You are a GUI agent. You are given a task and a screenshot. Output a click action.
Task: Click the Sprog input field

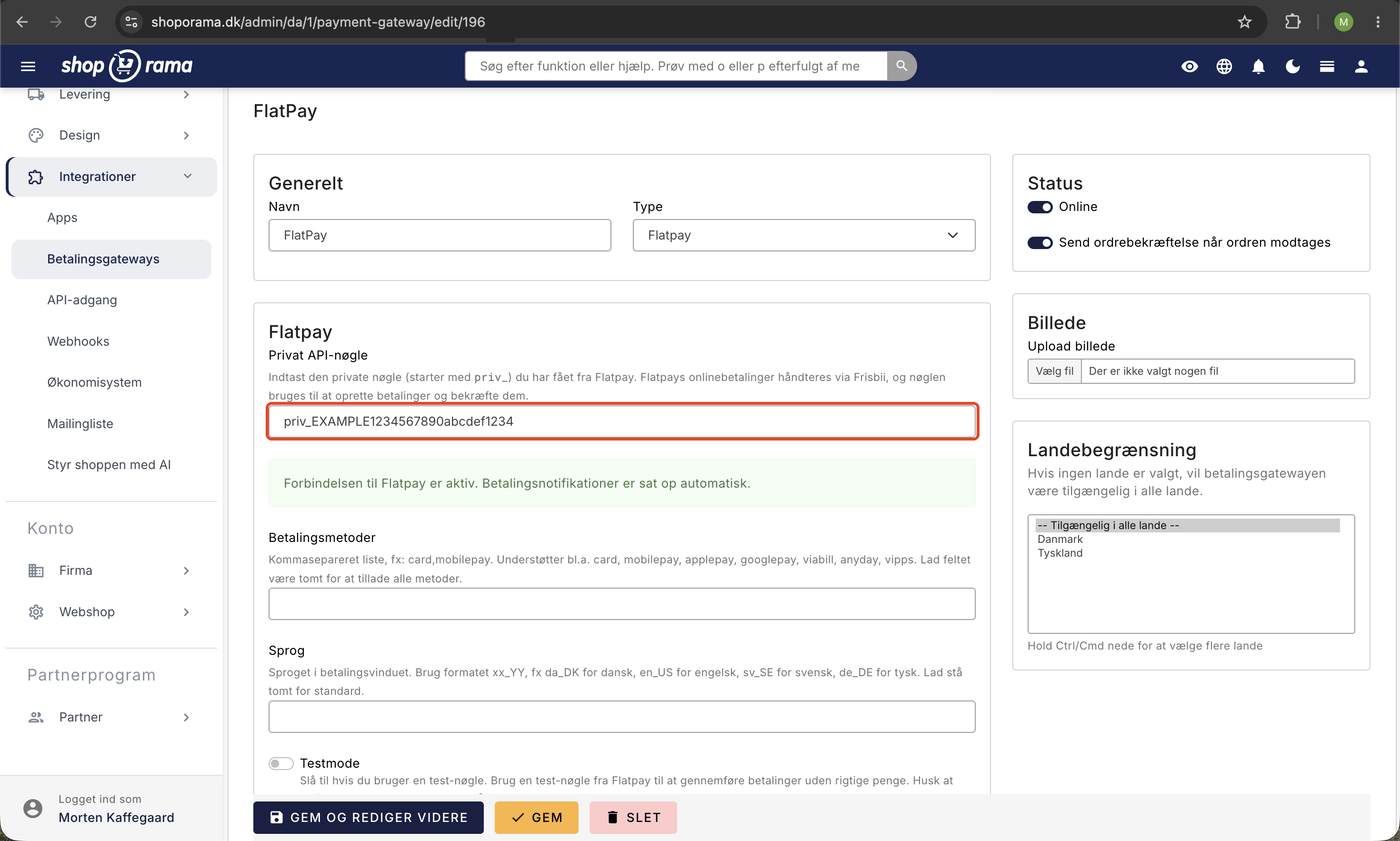(x=622, y=716)
